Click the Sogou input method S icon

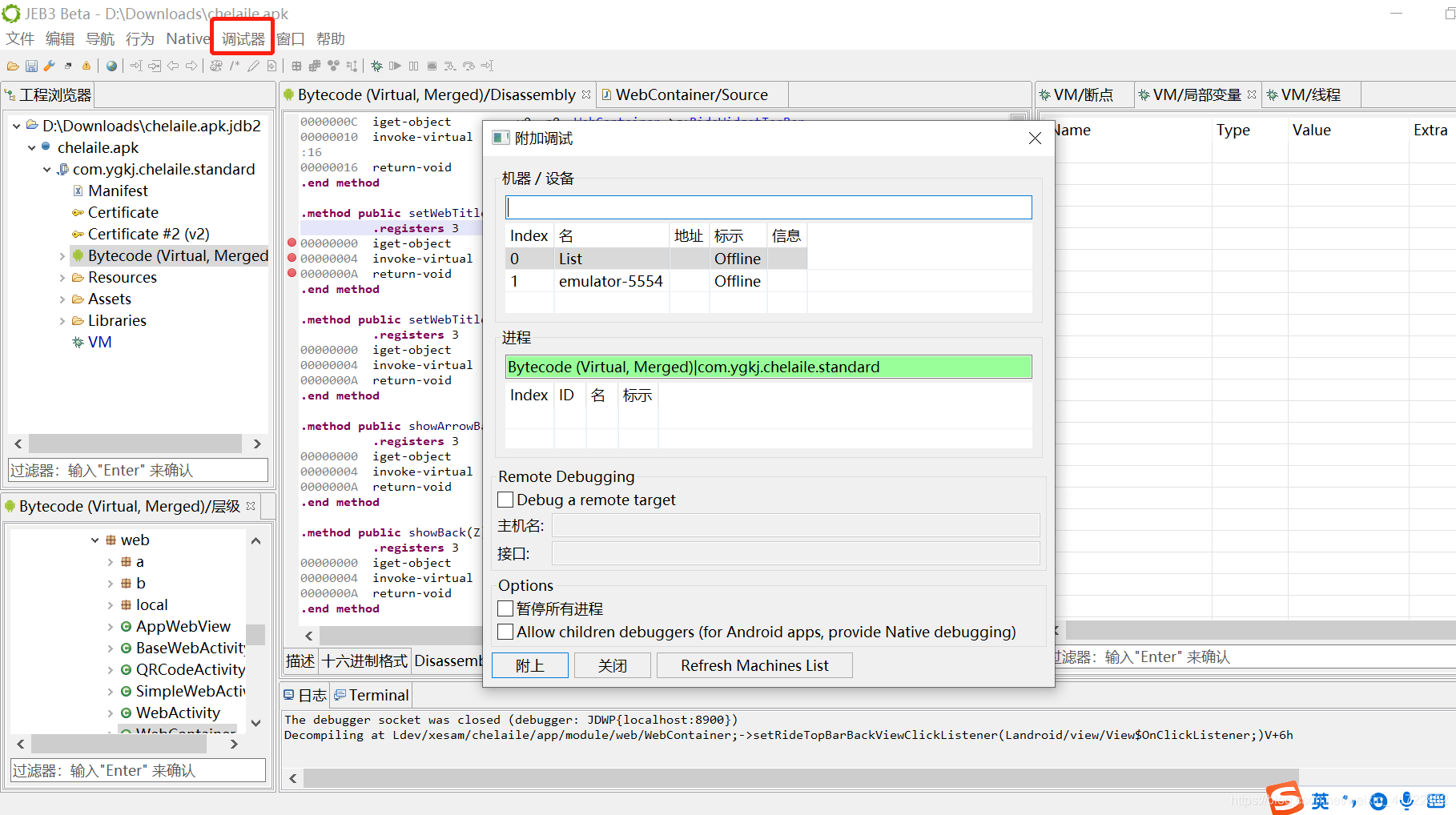pos(1284,798)
